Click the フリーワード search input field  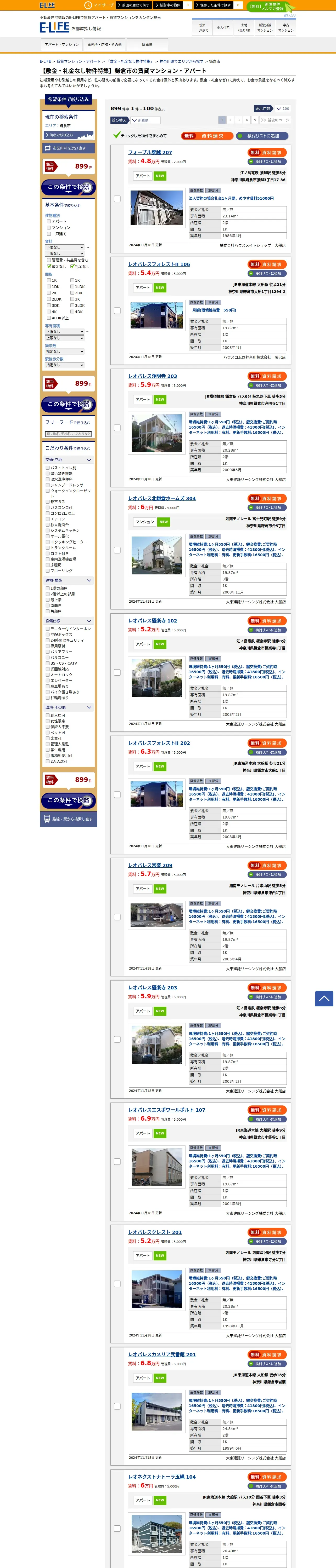[68, 434]
